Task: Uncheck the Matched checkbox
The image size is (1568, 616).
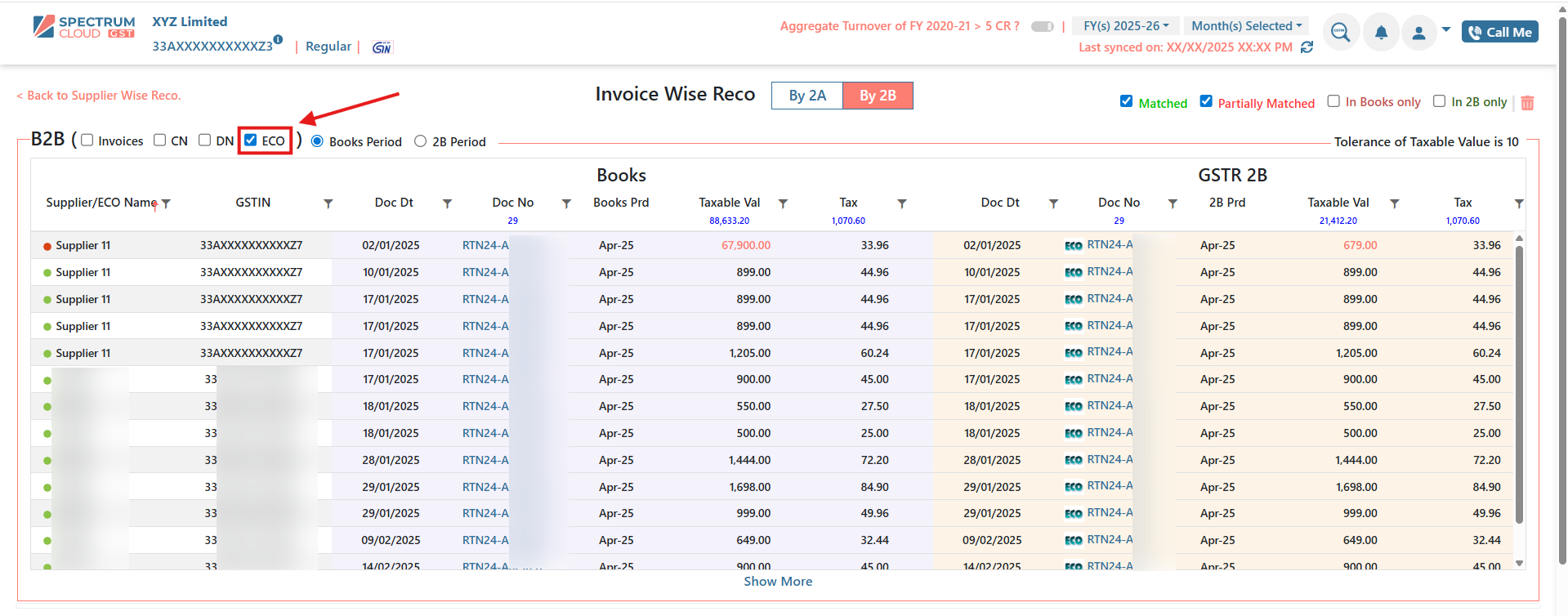Action: pyautogui.click(x=1126, y=101)
